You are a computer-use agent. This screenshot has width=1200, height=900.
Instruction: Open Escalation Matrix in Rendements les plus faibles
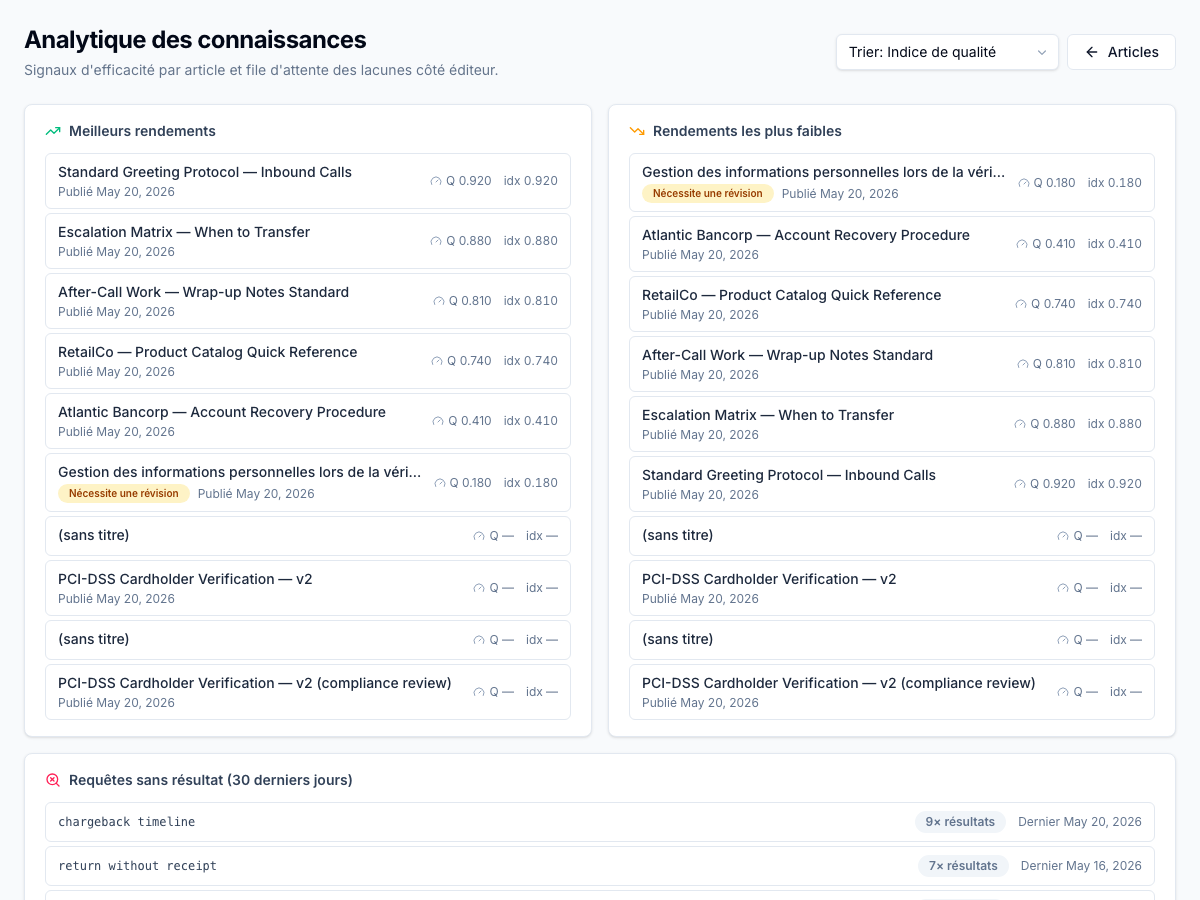[x=892, y=424]
